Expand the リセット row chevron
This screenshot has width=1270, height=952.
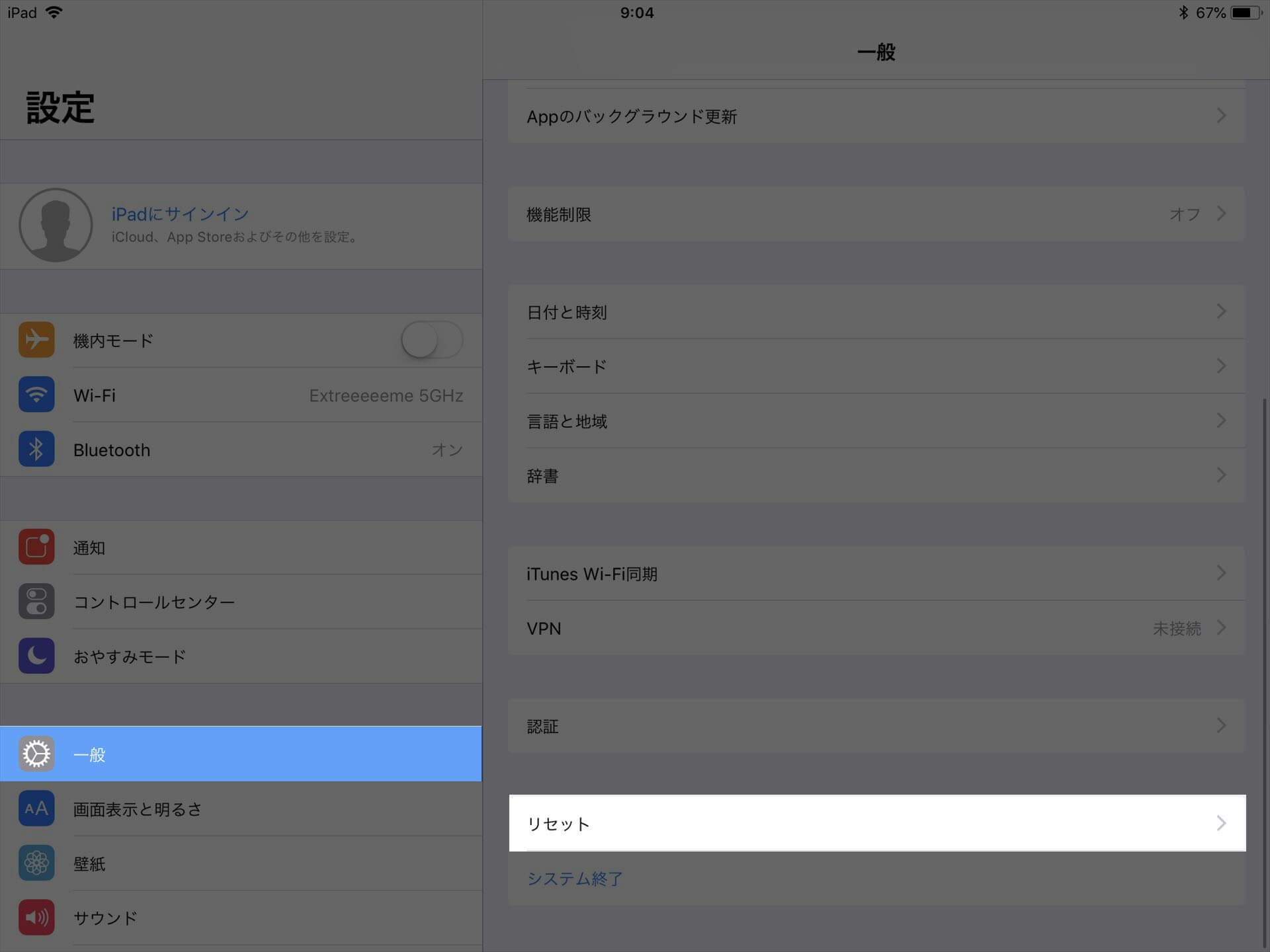[x=1221, y=823]
